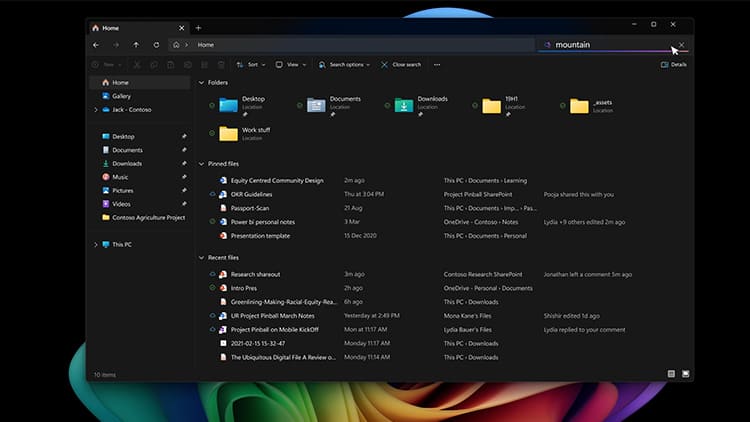This screenshot has width=750, height=422.
Task: Toggle the Details pane
Action: [x=674, y=64]
